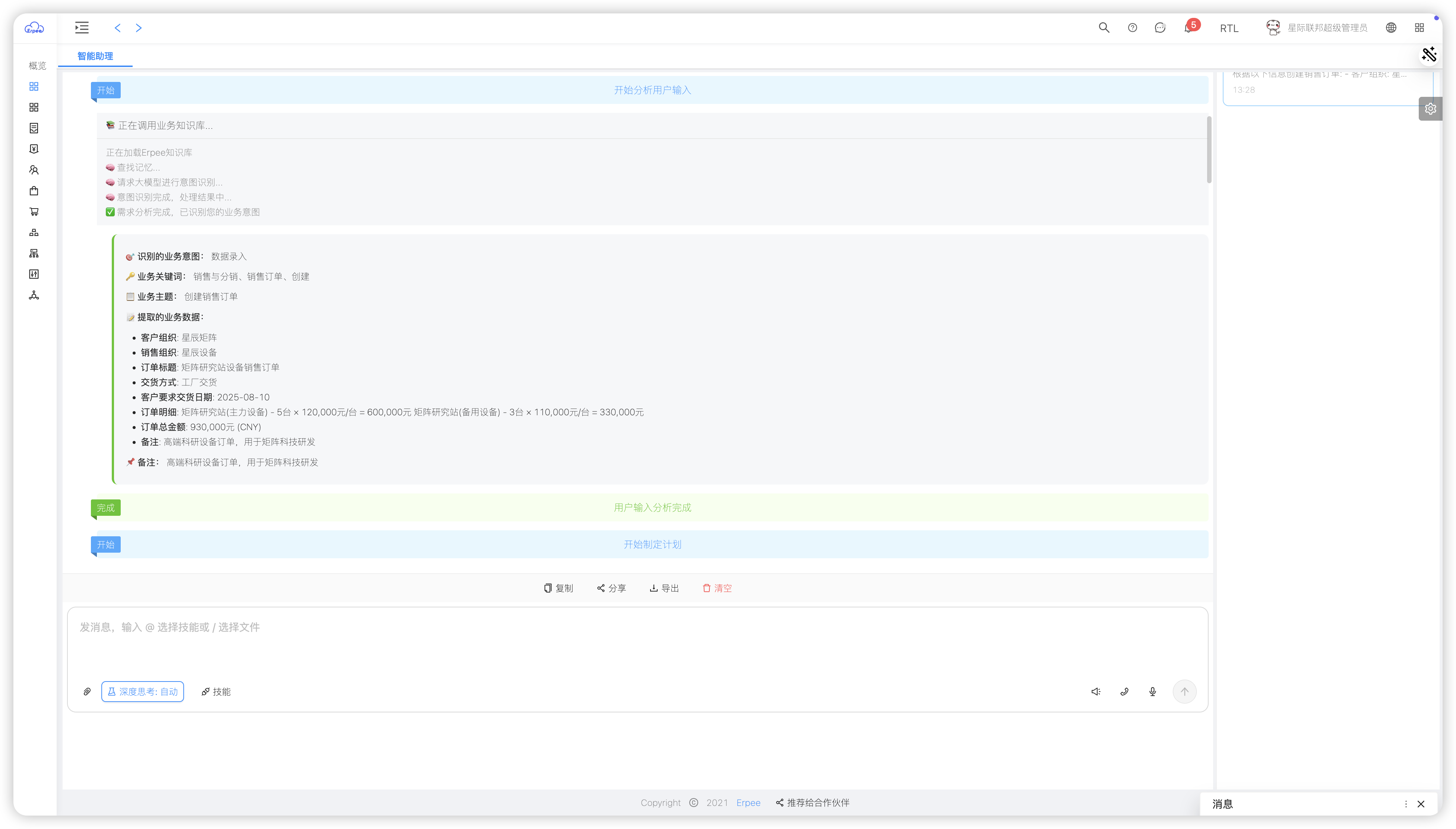Toggle the 深度思考: 自动 mode button
The height and width of the screenshot is (829, 1456).
point(142,691)
